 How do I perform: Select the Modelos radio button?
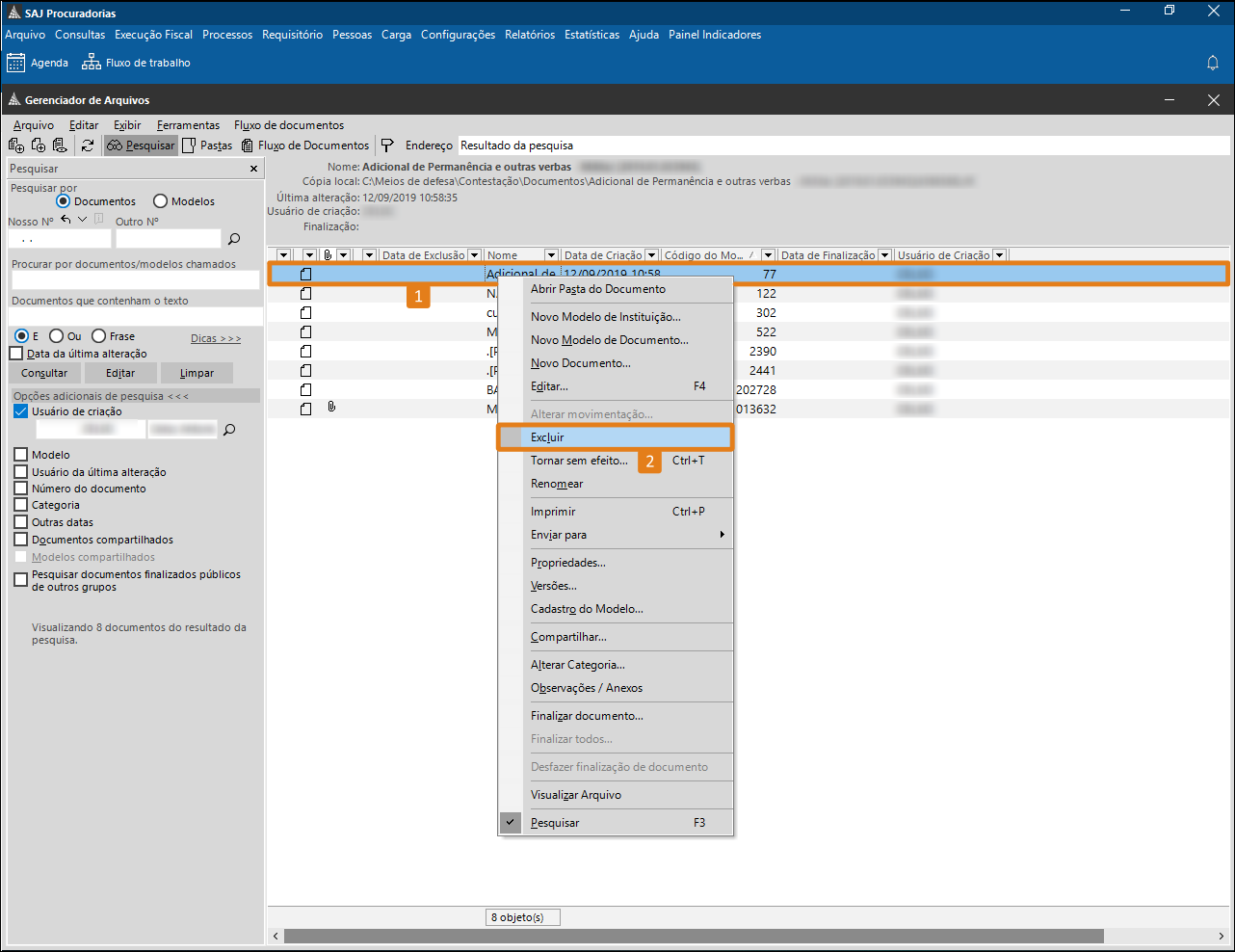161,201
